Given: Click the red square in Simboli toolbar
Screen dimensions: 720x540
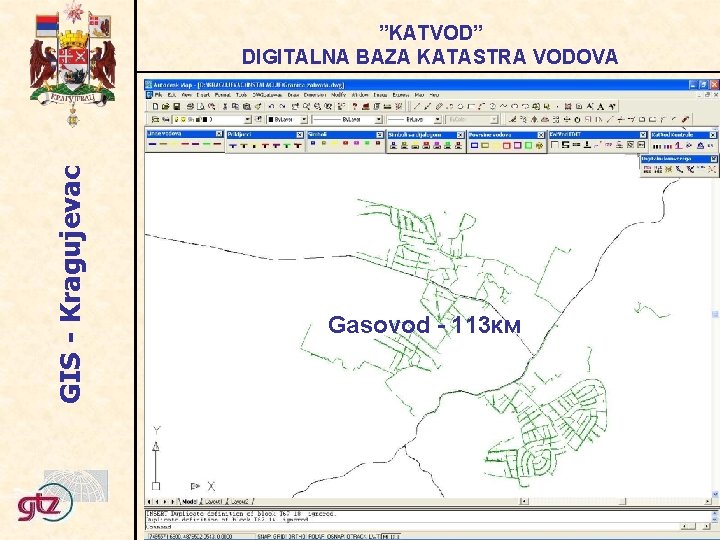Looking at the screenshot, I should point(346,143).
